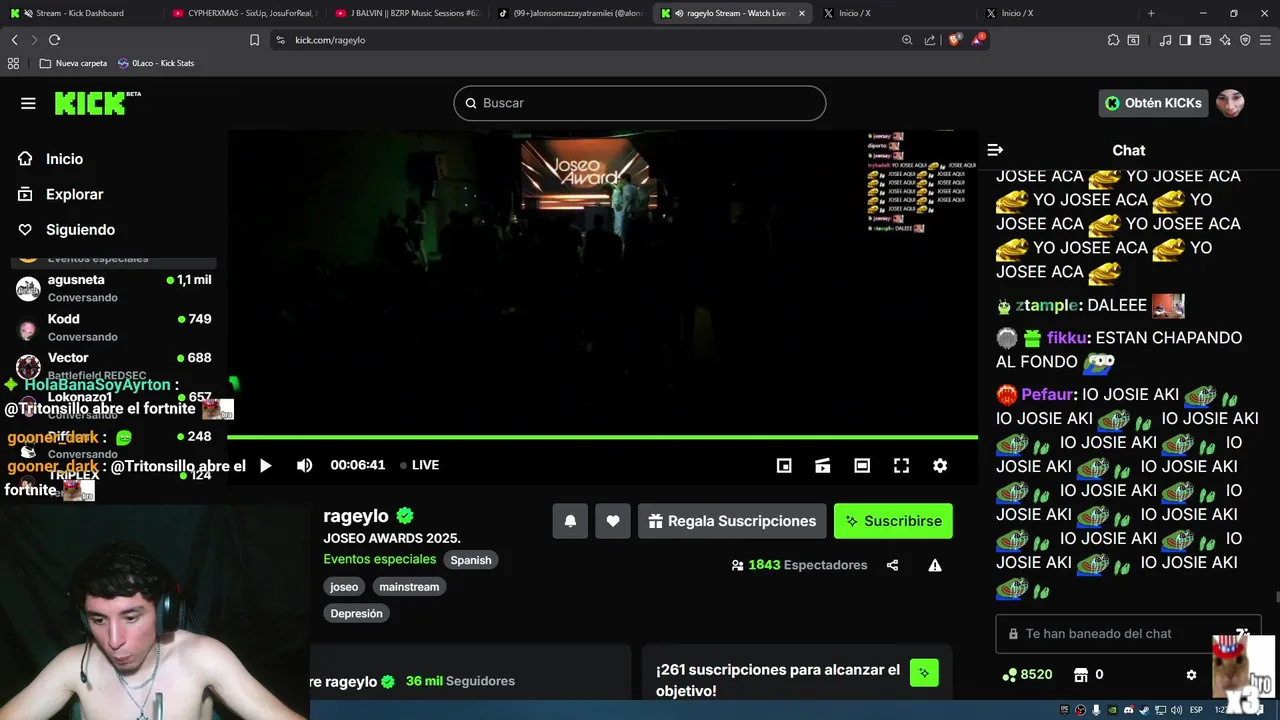Image resolution: width=1280 pixels, height=720 pixels.
Task: Open Brave music playlist icon
Action: (1165, 40)
